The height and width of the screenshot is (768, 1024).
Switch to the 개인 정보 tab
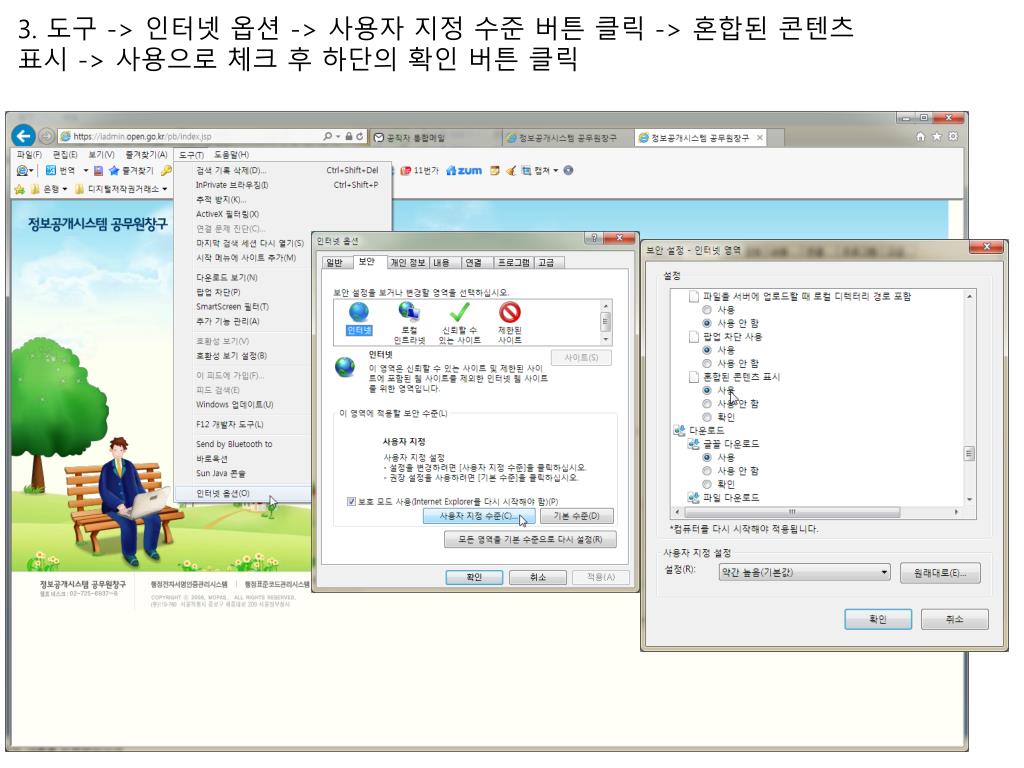[408, 263]
